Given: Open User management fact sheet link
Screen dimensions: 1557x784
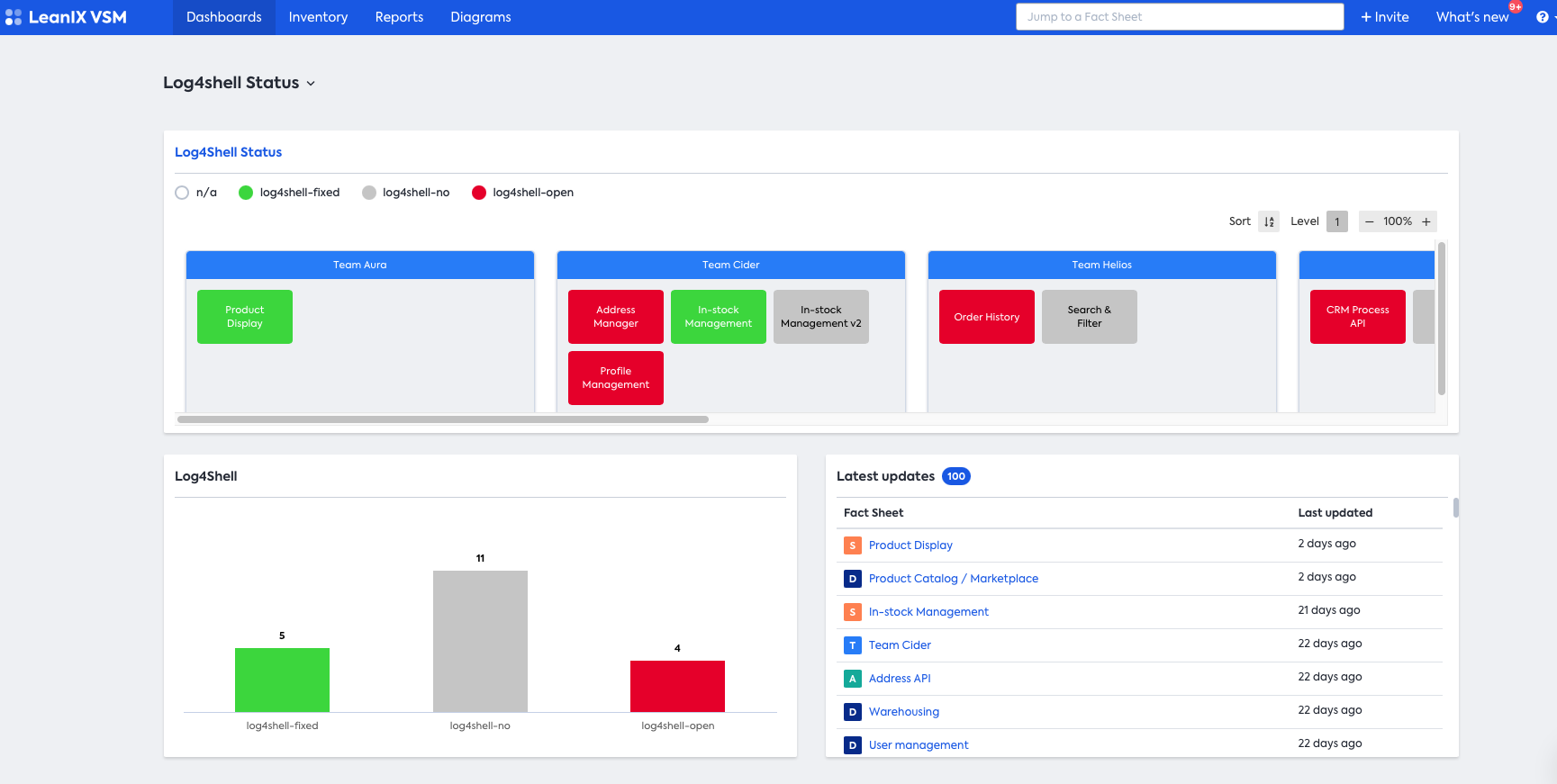Looking at the screenshot, I should point(919,745).
